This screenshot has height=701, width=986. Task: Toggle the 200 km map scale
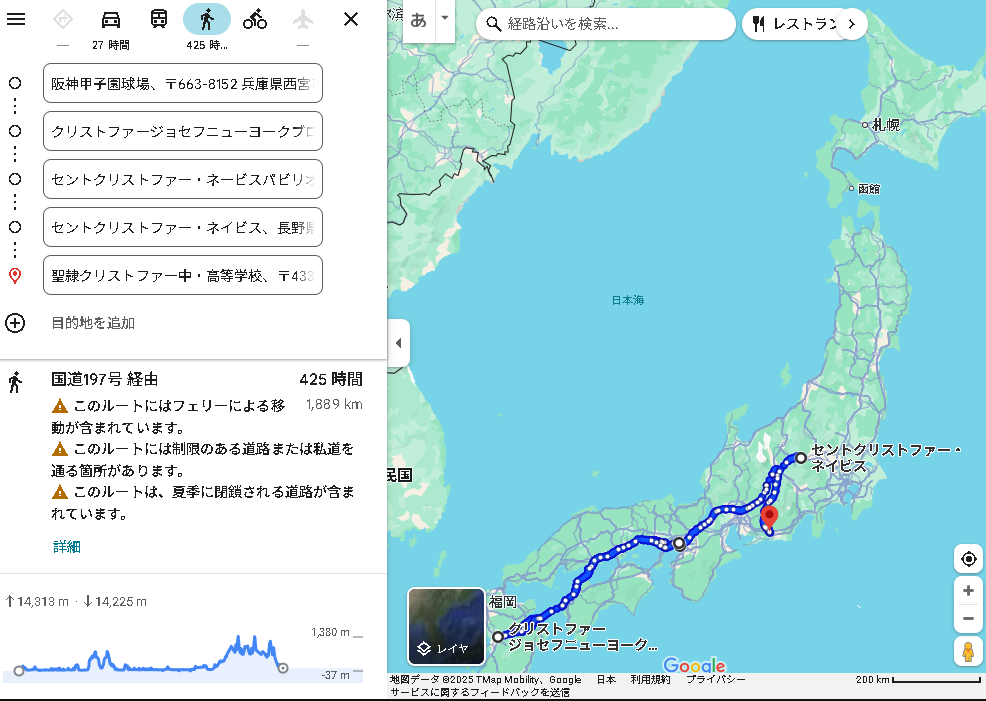tap(917, 679)
